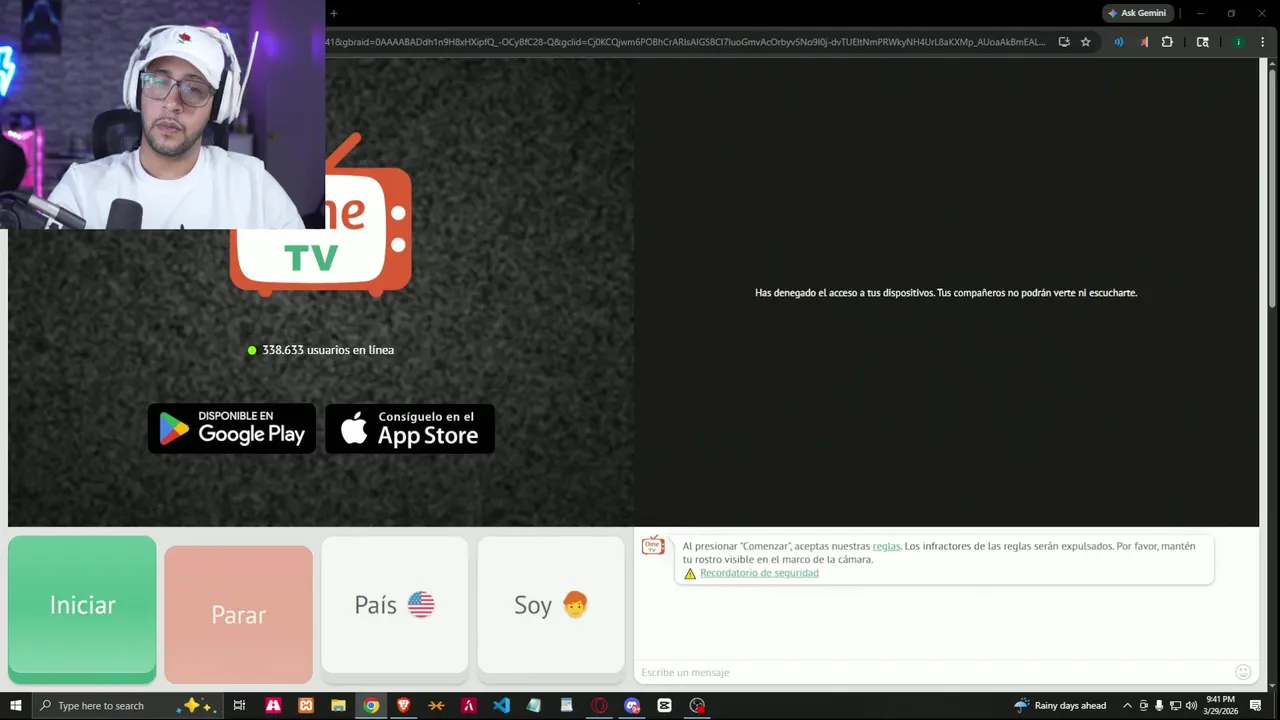Bookmark this page with star icon
The image size is (1280, 720).
(x=1086, y=42)
